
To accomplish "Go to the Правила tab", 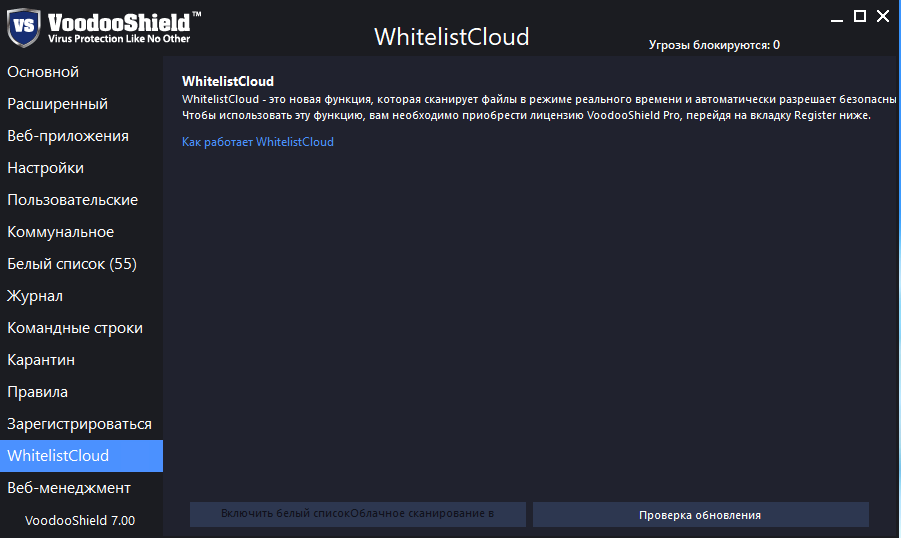I will click(81, 392).
